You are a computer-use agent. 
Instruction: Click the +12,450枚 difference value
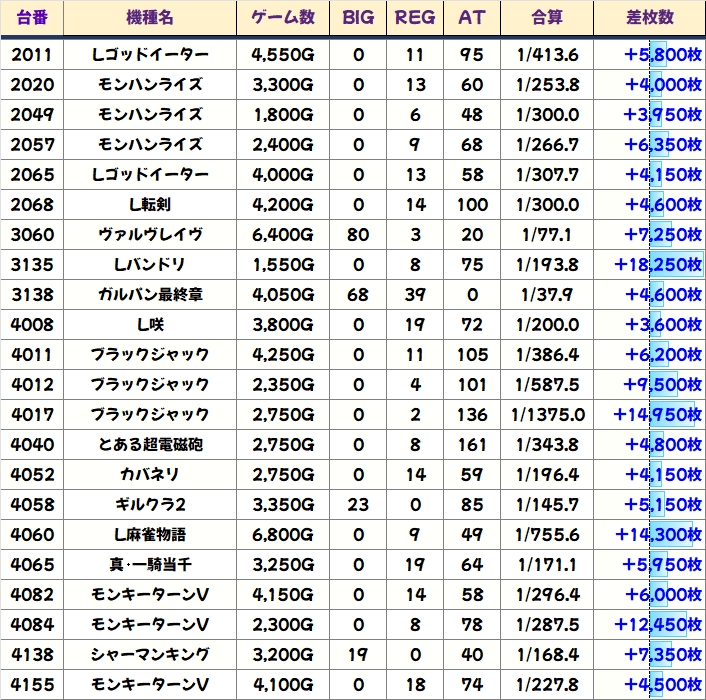tap(658, 625)
